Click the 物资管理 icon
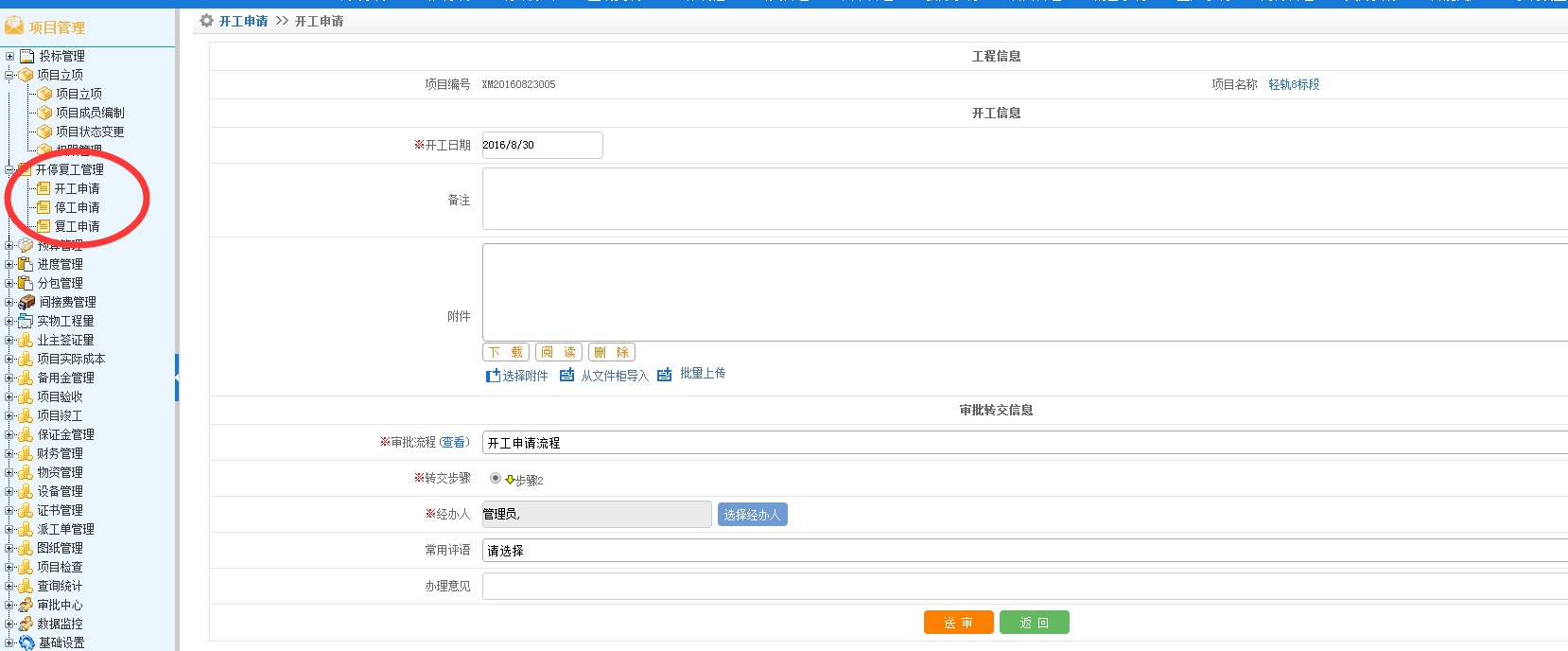This screenshot has height=651, width=1568. (x=26, y=472)
